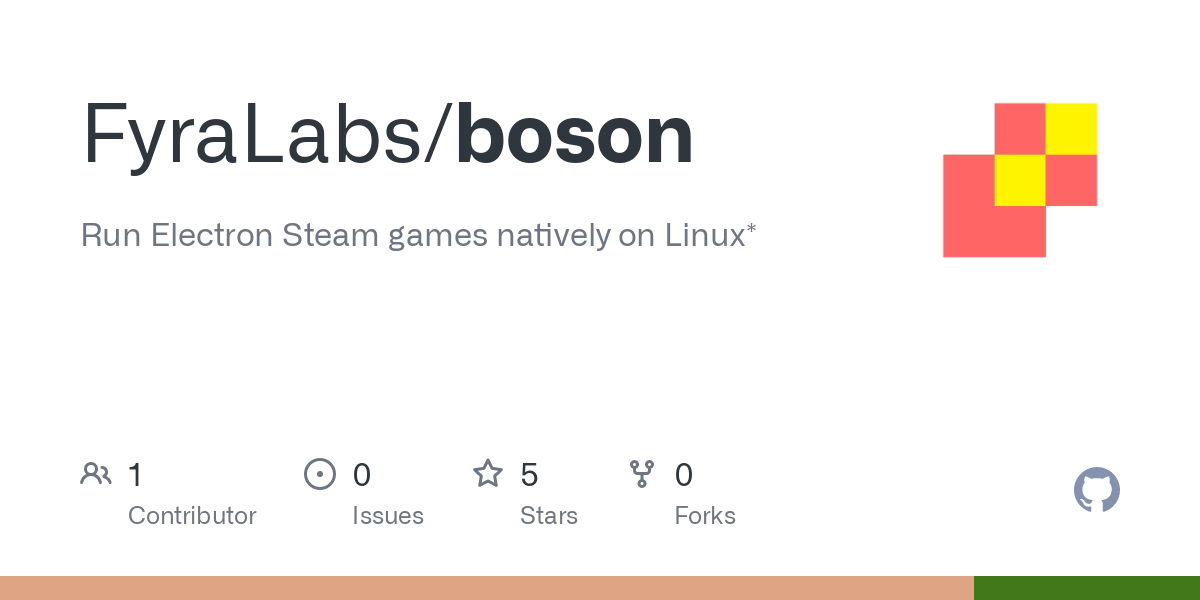1200x600 pixels.
Task: Click the Issues label
Action: [x=388, y=516]
